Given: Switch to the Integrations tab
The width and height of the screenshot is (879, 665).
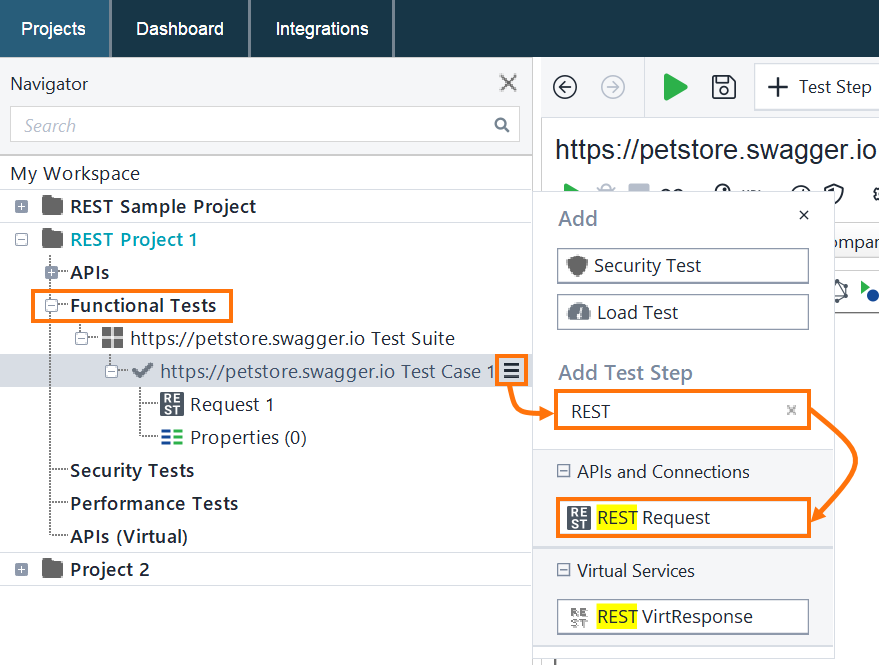Looking at the screenshot, I should (x=321, y=28).
